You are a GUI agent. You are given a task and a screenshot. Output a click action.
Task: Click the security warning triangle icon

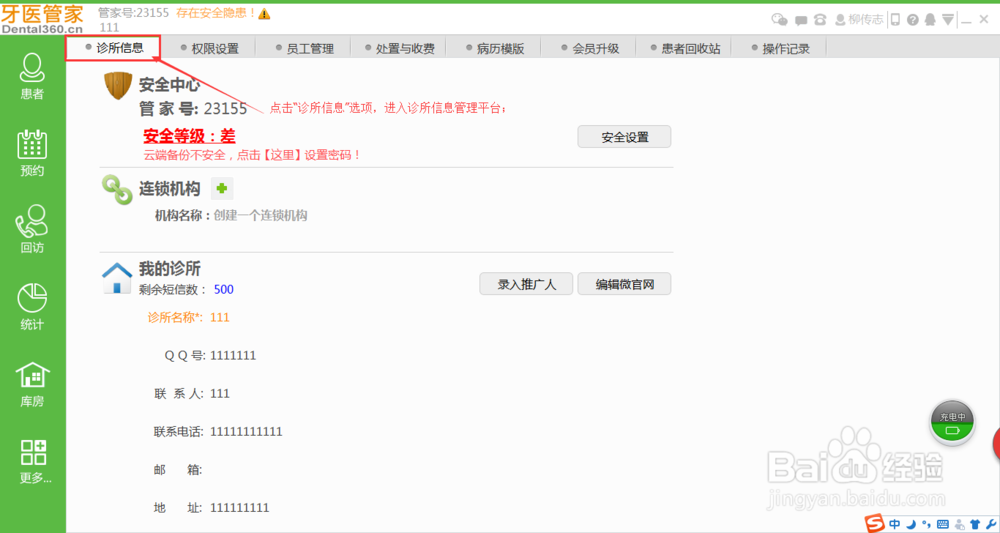click(264, 13)
